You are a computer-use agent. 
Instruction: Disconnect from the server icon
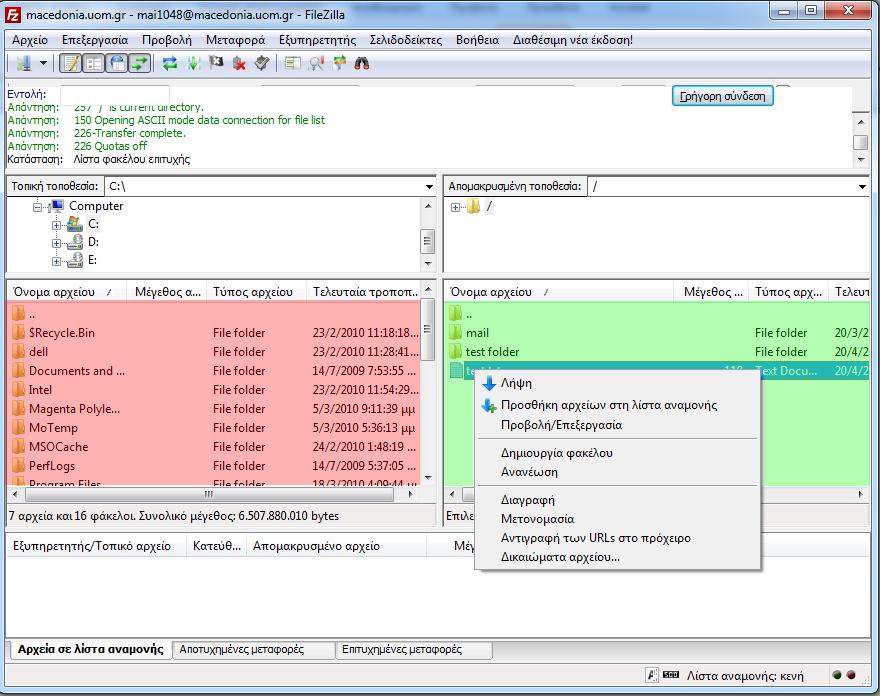tap(240, 63)
